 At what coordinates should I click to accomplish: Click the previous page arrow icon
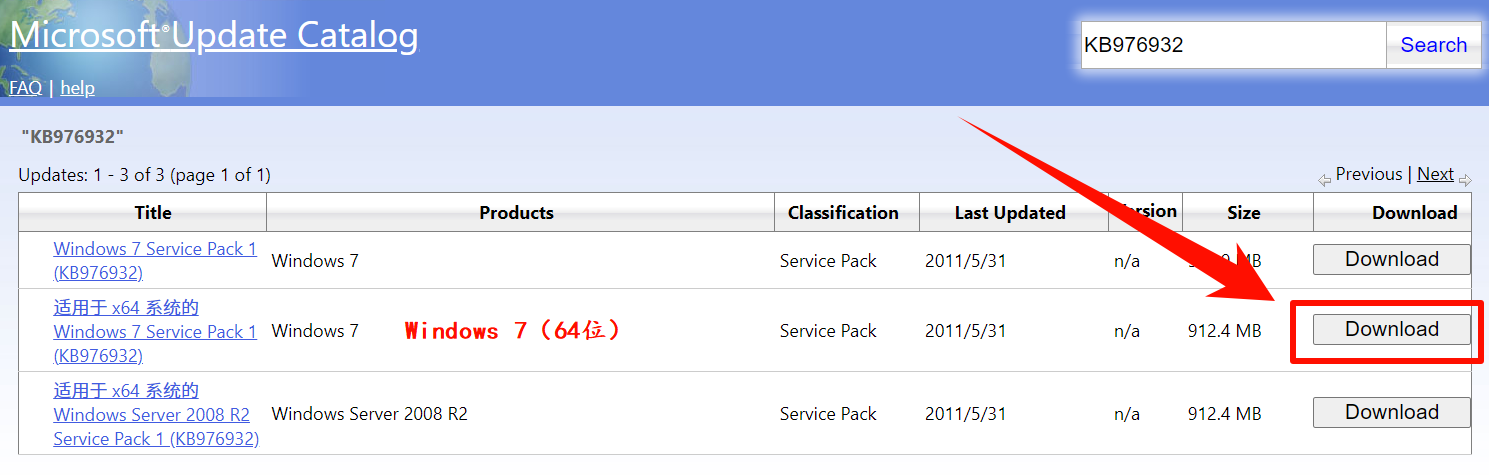click(x=1325, y=180)
